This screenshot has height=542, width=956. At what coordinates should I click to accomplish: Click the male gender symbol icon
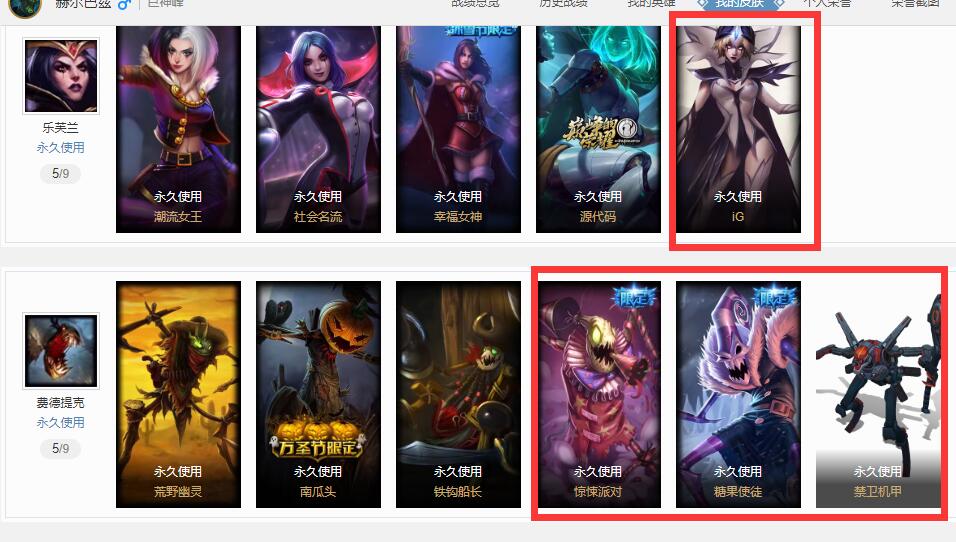(x=124, y=4)
